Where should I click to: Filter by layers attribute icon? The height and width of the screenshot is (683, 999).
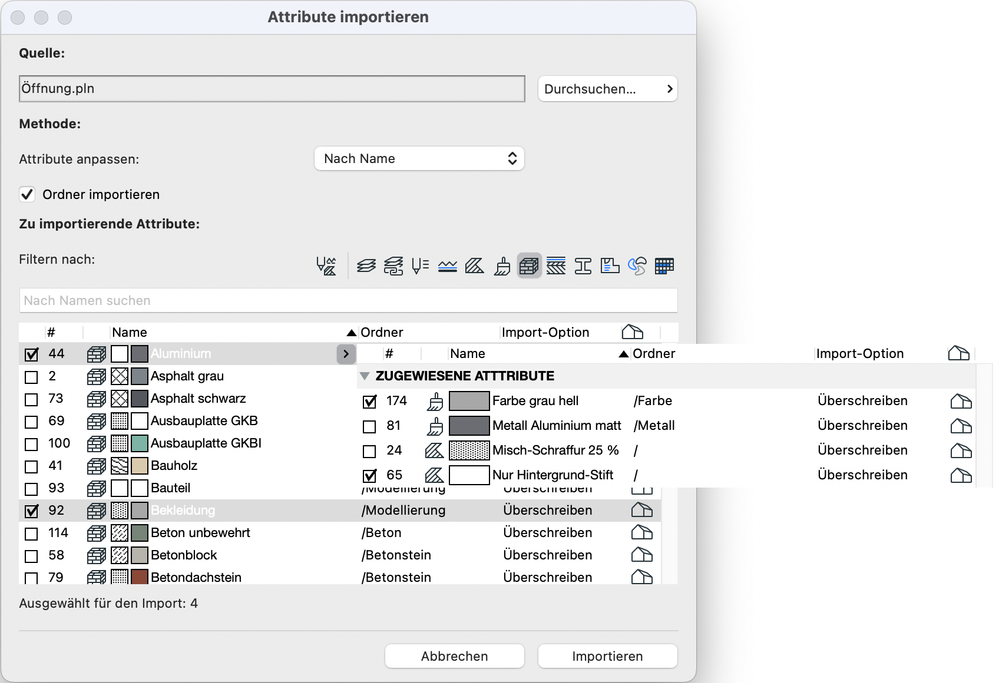367,266
